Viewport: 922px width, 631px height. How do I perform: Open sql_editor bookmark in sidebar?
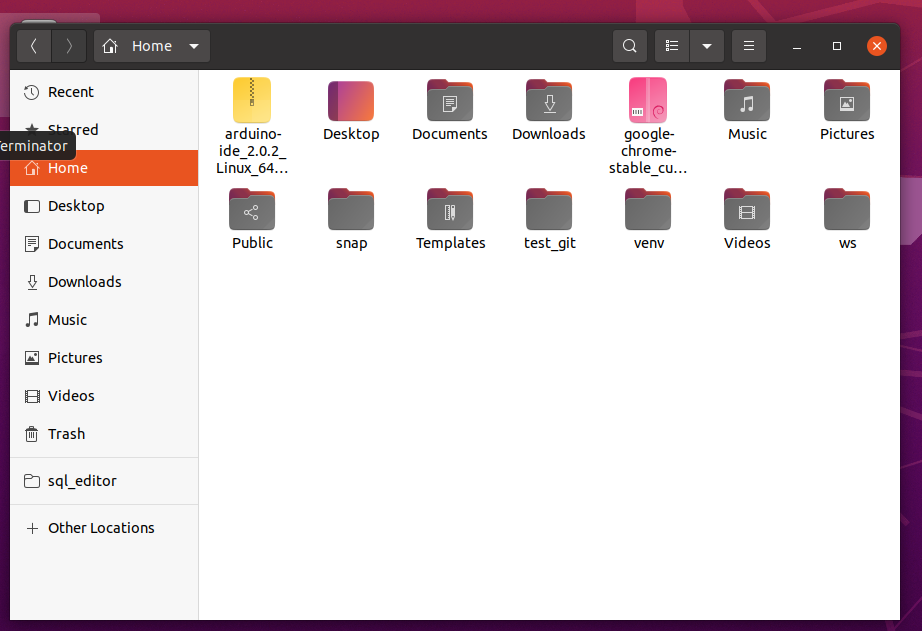pyautogui.click(x=104, y=481)
